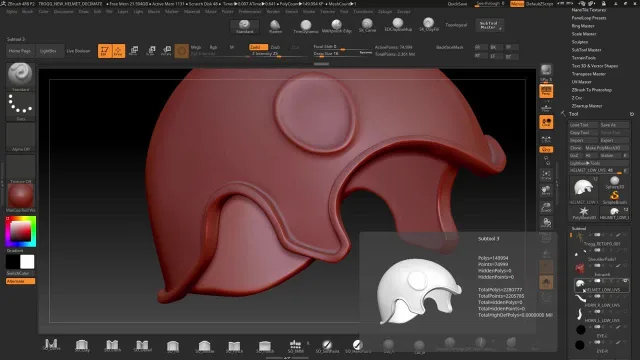Click the Save As button

pyautogui.click(x=614, y=125)
